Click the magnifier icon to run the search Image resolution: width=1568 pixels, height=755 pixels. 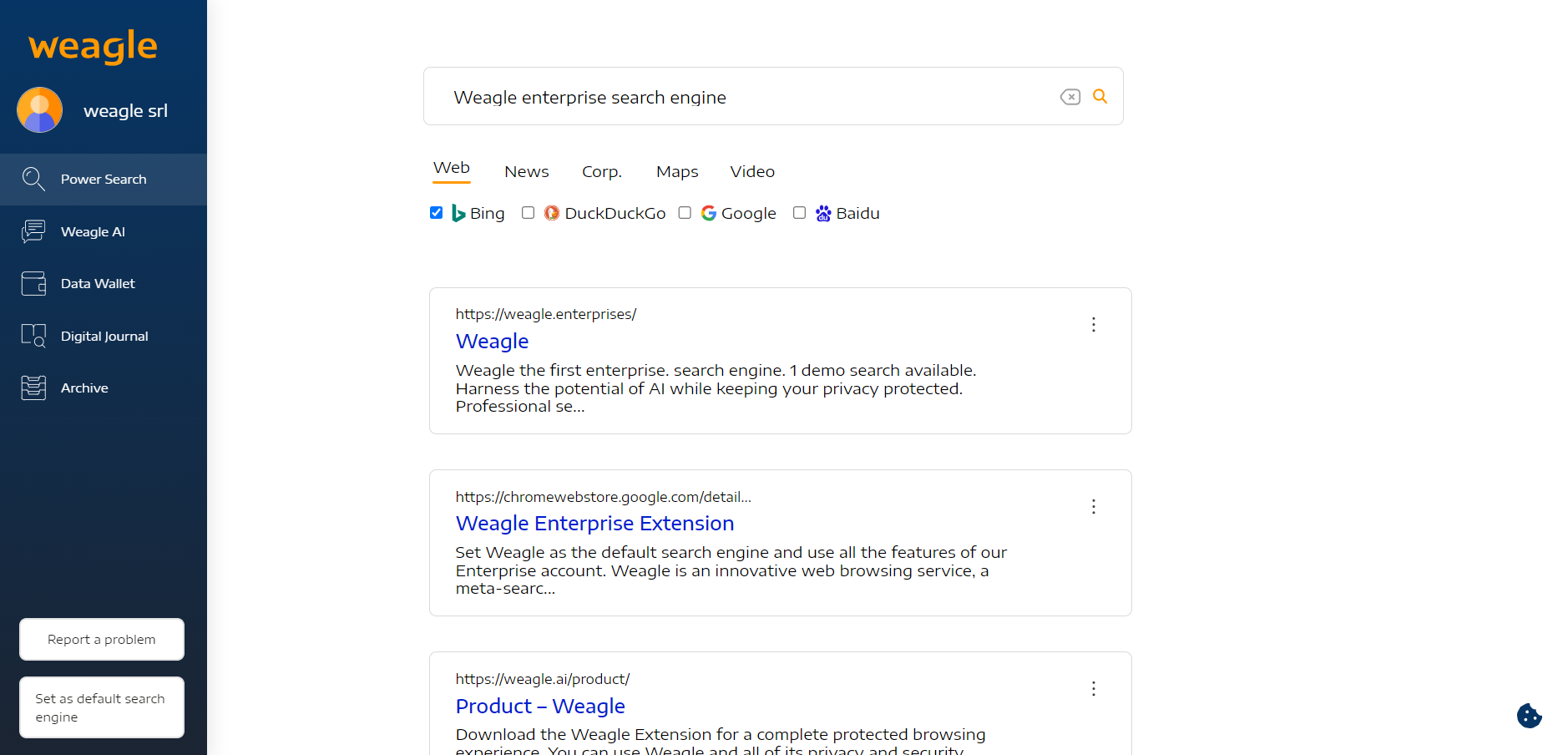point(1100,96)
